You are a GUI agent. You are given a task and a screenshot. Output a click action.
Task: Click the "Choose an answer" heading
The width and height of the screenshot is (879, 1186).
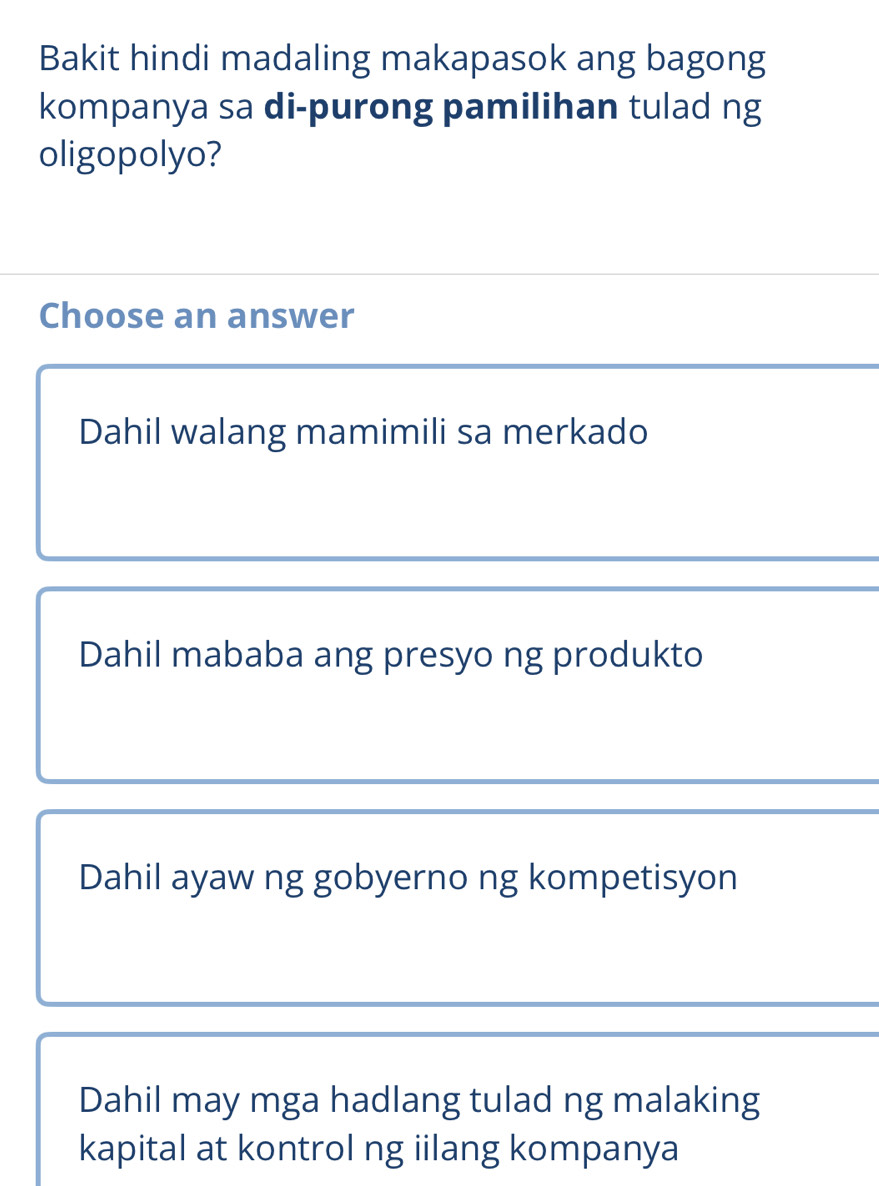click(196, 315)
